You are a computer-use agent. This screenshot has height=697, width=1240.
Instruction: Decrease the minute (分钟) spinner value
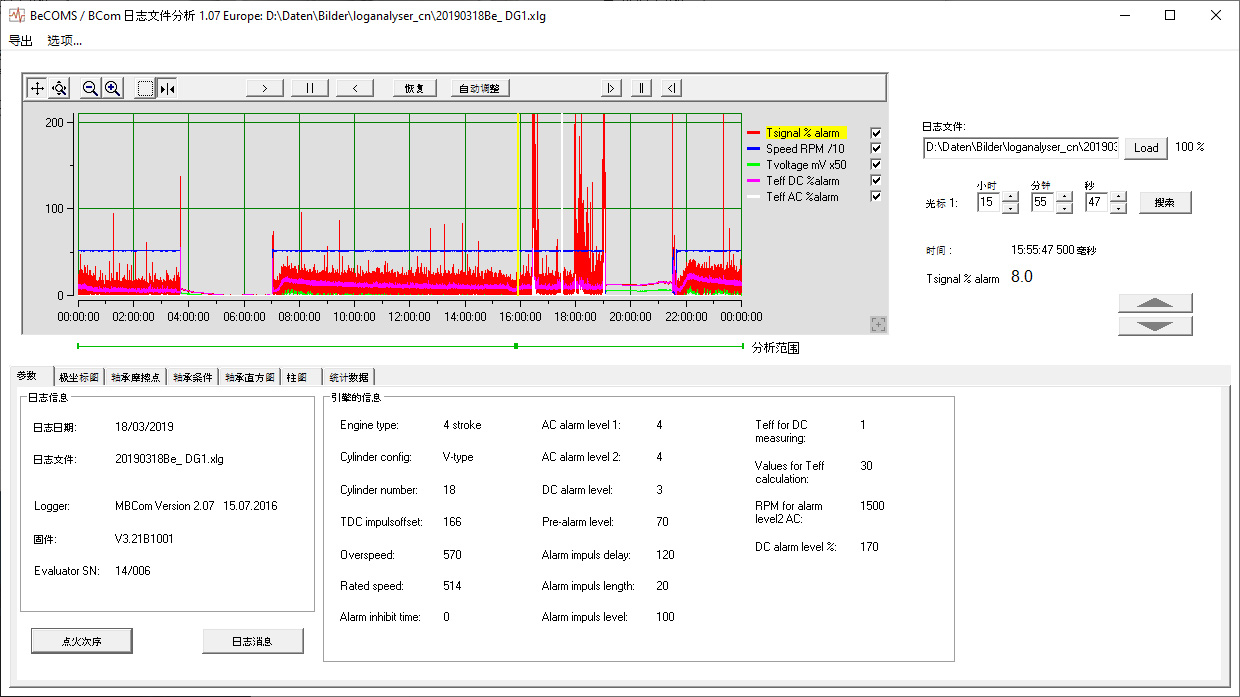point(1064,208)
